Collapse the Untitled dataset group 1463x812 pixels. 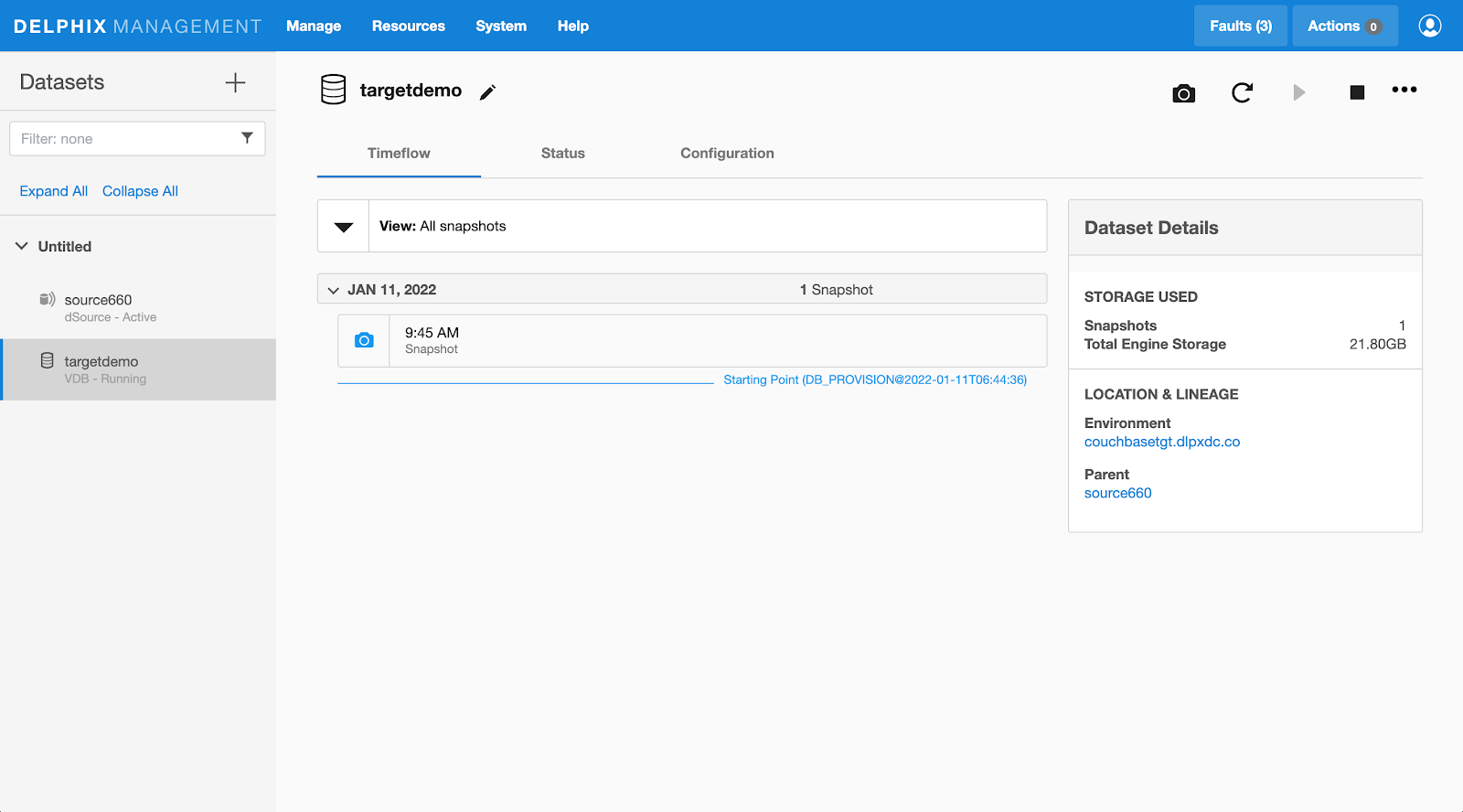[22, 246]
